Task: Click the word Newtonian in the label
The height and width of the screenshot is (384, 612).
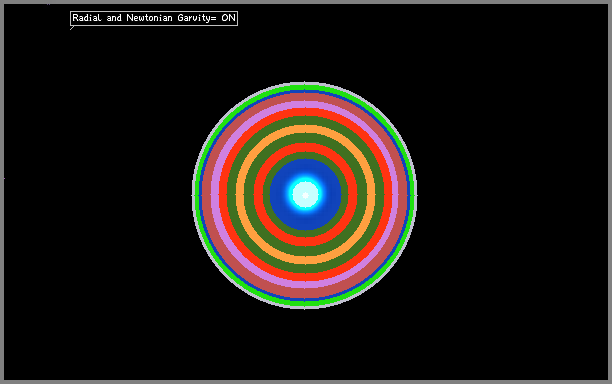Action: [x=149, y=18]
